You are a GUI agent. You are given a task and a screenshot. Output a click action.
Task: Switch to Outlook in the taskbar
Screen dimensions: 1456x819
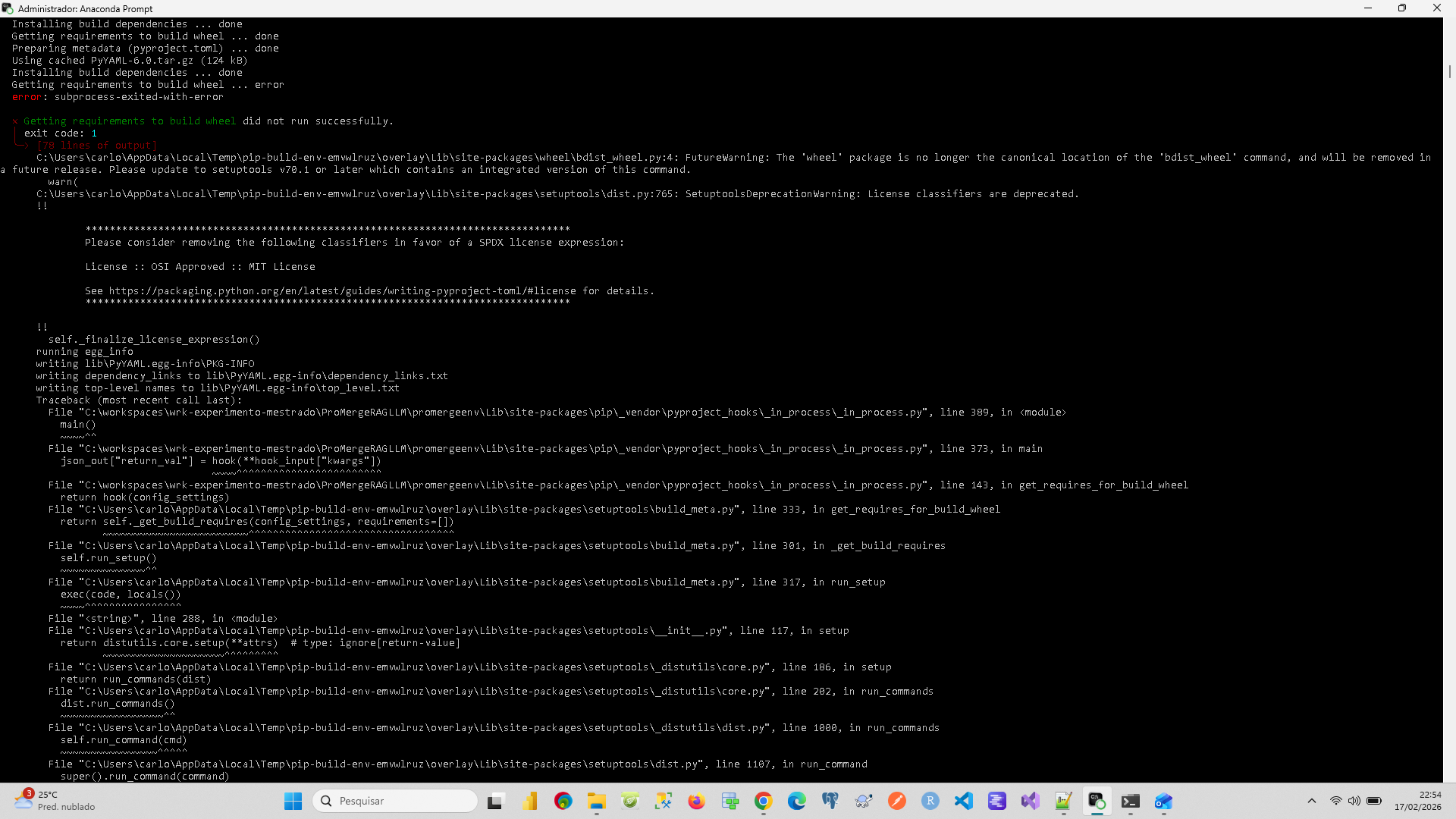(1163, 801)
